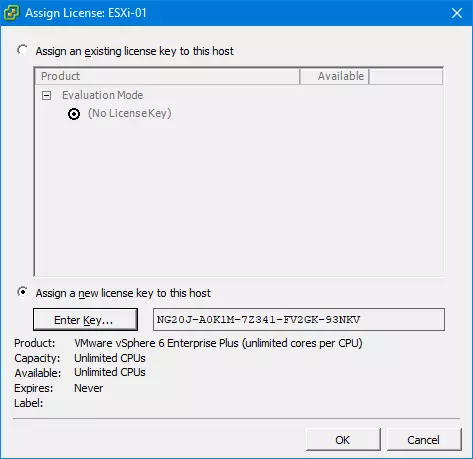
Task: Click the blank column header beside Available
Action: pyautogui.click(x=406, y=76)
